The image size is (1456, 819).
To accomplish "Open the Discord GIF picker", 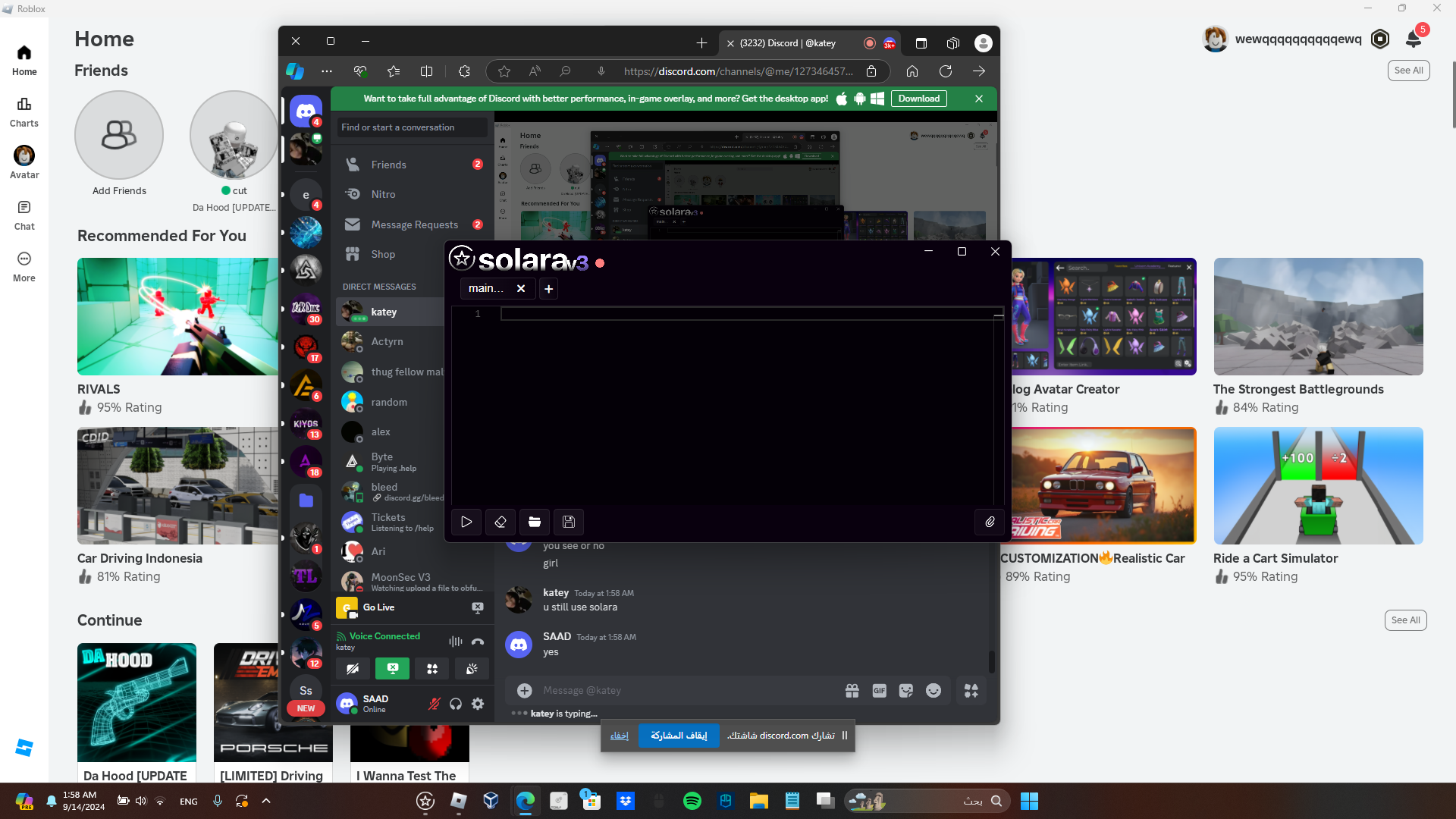I will tap(879, 691).
